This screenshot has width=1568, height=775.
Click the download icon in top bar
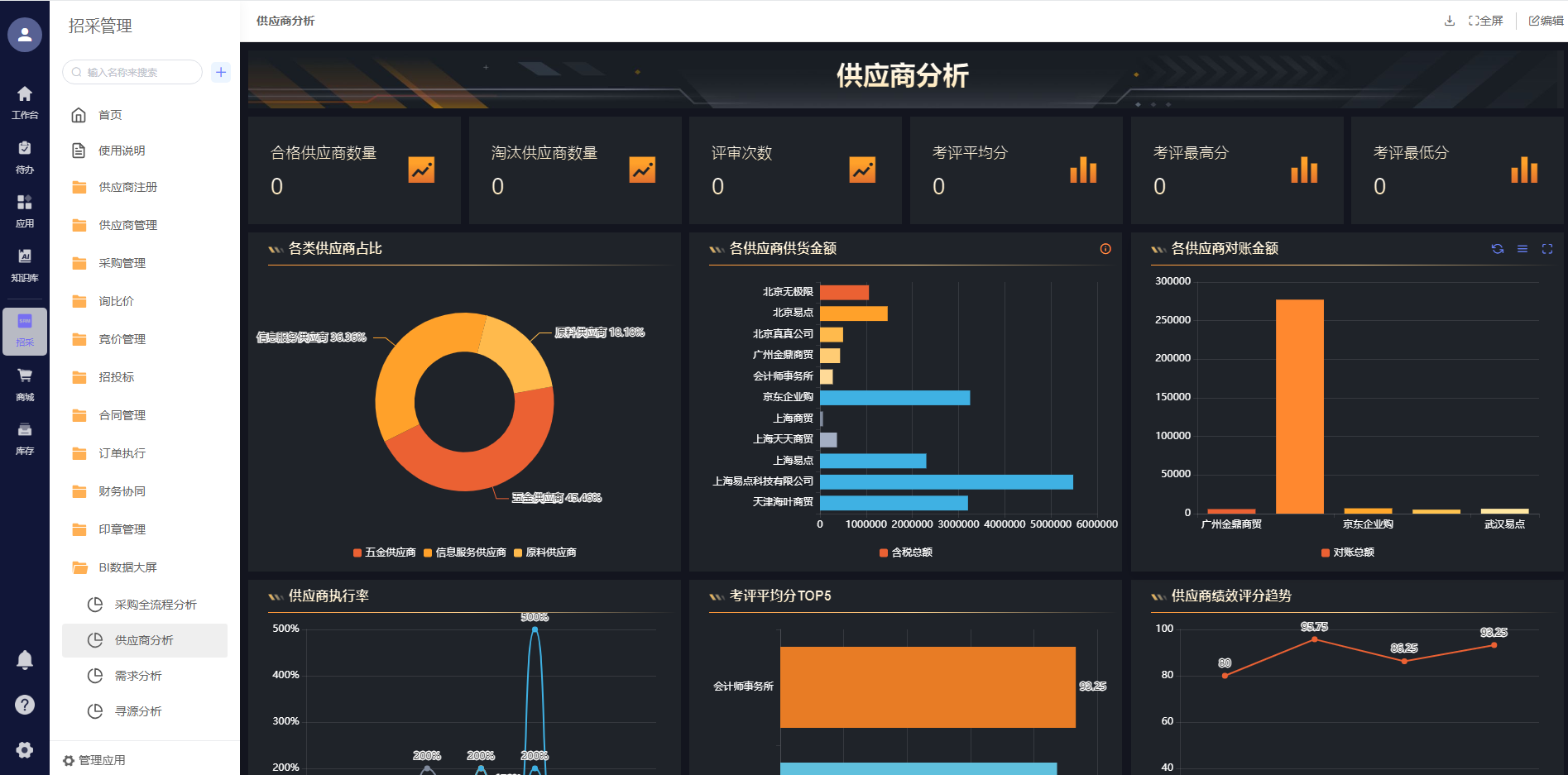click(1449, 21)
